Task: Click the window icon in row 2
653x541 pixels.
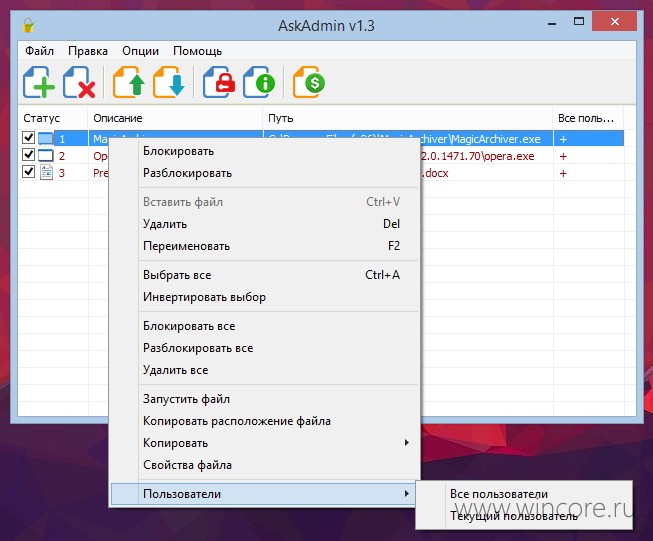Action: 46,156
